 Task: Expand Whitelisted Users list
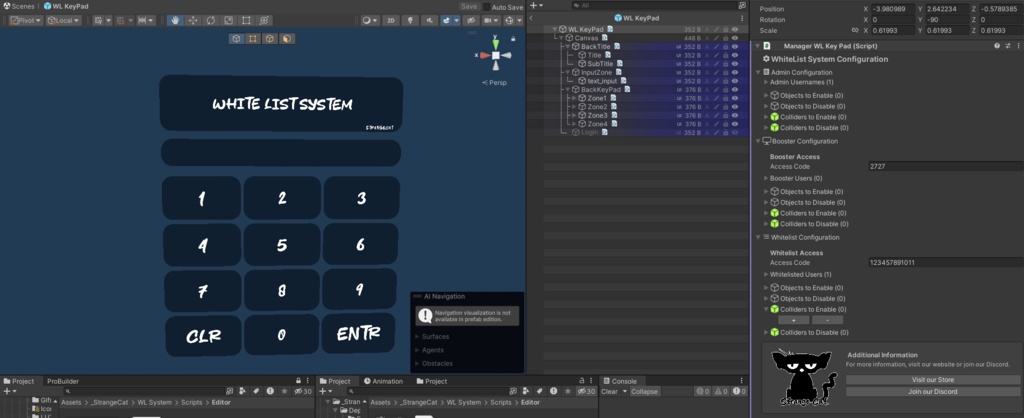coord(766,274)
